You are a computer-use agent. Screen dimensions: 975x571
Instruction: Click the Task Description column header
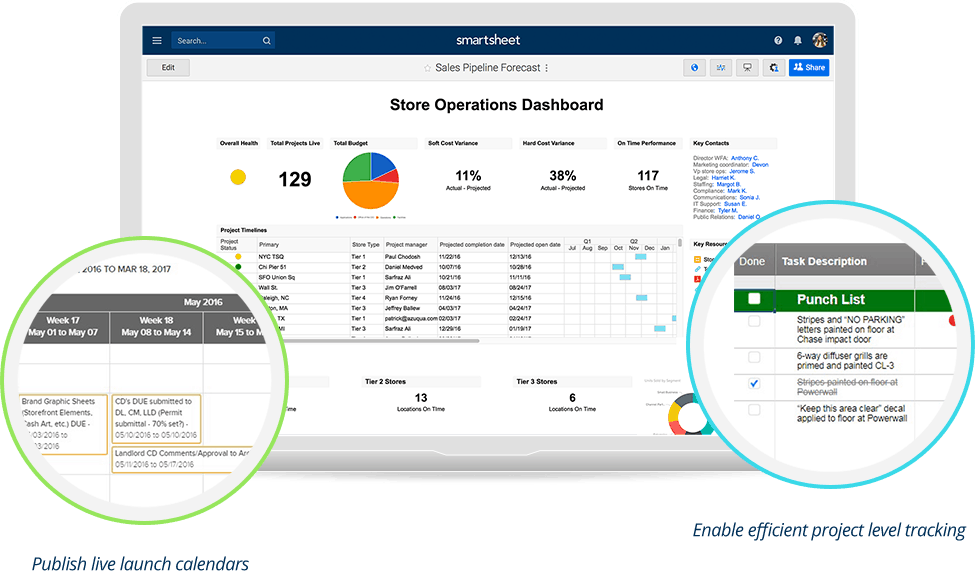click(824, 262)
